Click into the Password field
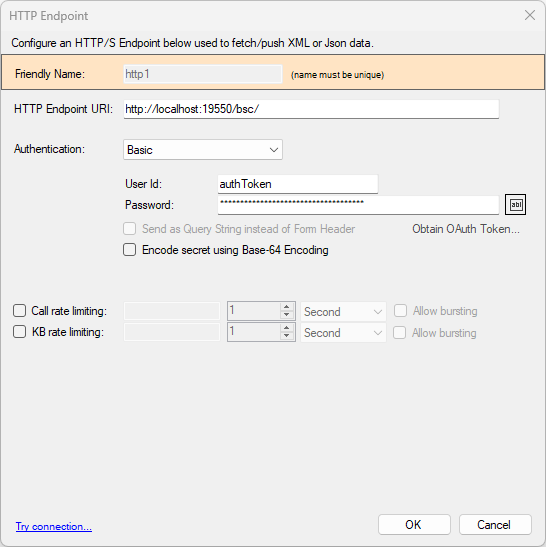This screenshot has width=546, height=547. [358, 205]
